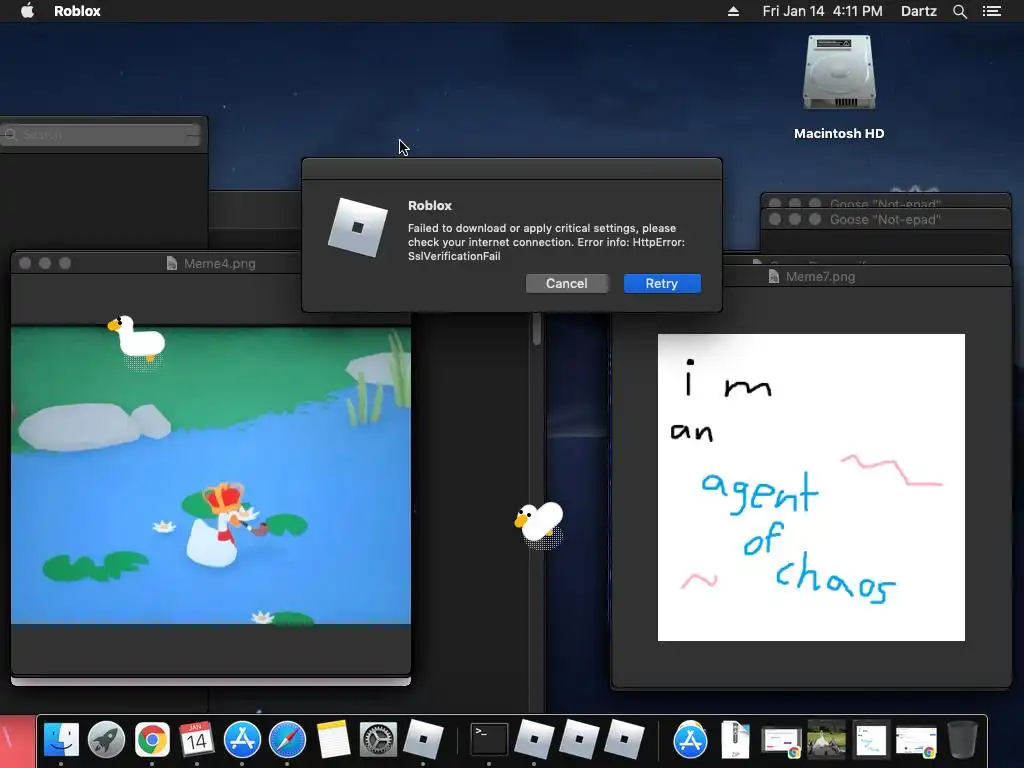Click Roblox icon beside System Preferences

(x=423, y=740)
